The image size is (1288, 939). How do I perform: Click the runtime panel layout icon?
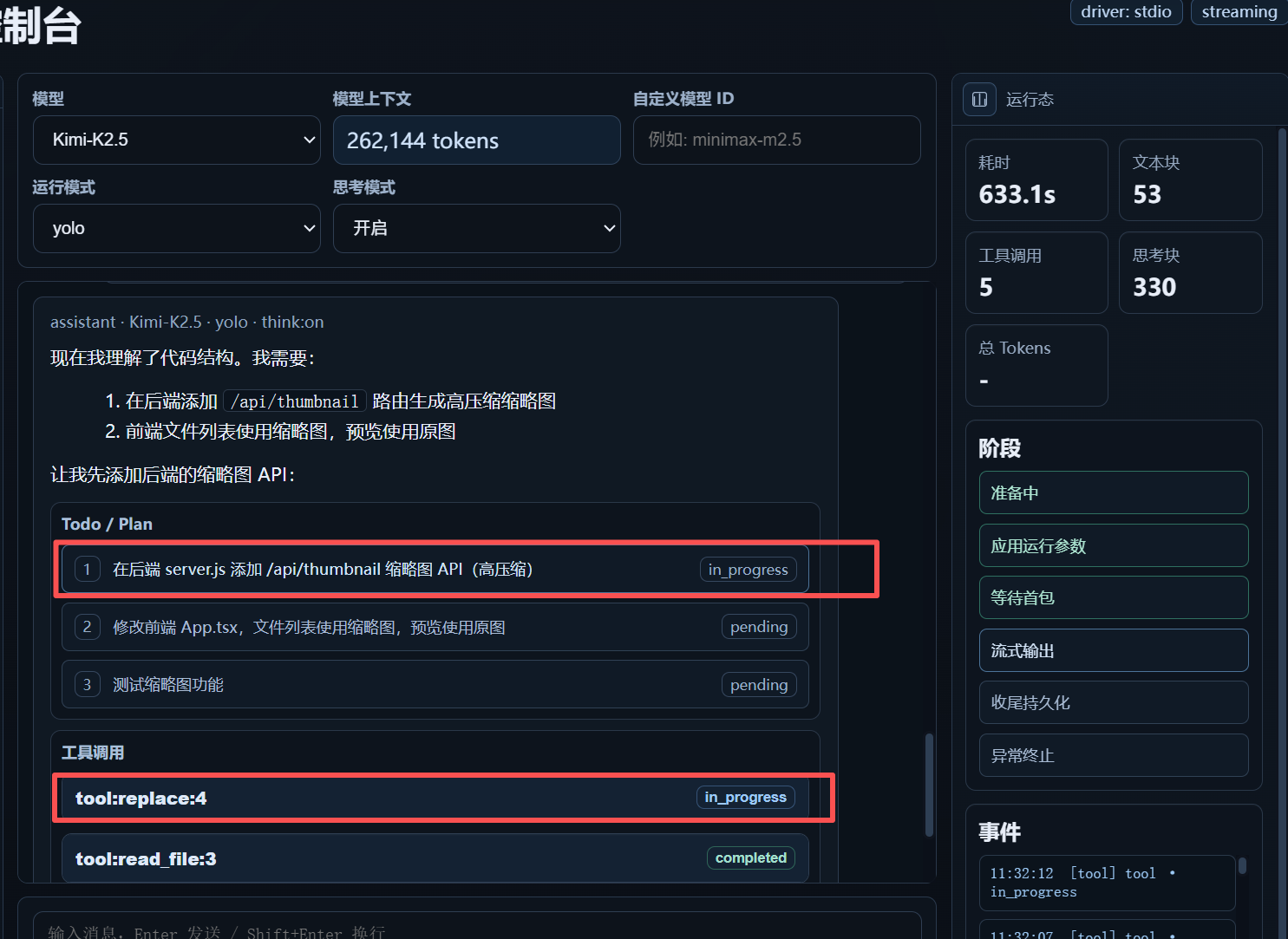pos(979,100)
